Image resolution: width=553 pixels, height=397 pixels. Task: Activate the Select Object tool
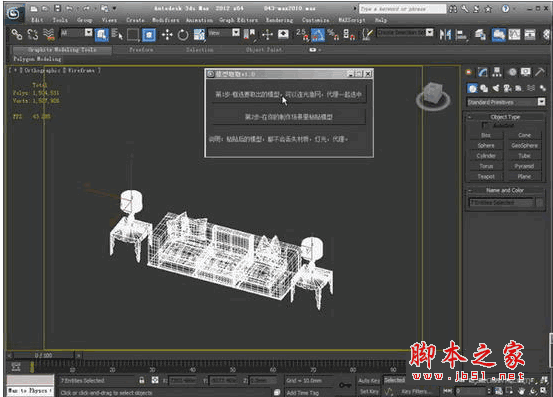coord(102,35)
